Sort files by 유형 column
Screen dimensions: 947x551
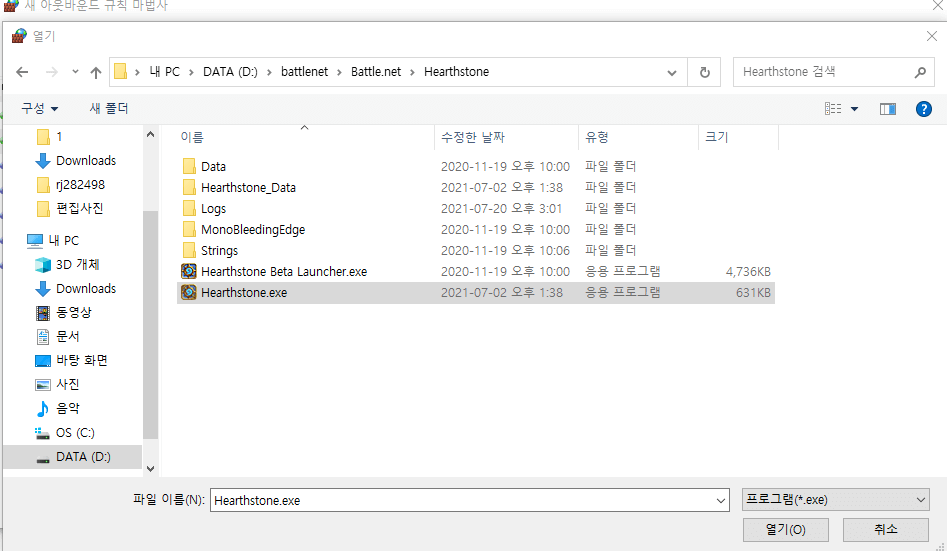(x=638, y=137)
